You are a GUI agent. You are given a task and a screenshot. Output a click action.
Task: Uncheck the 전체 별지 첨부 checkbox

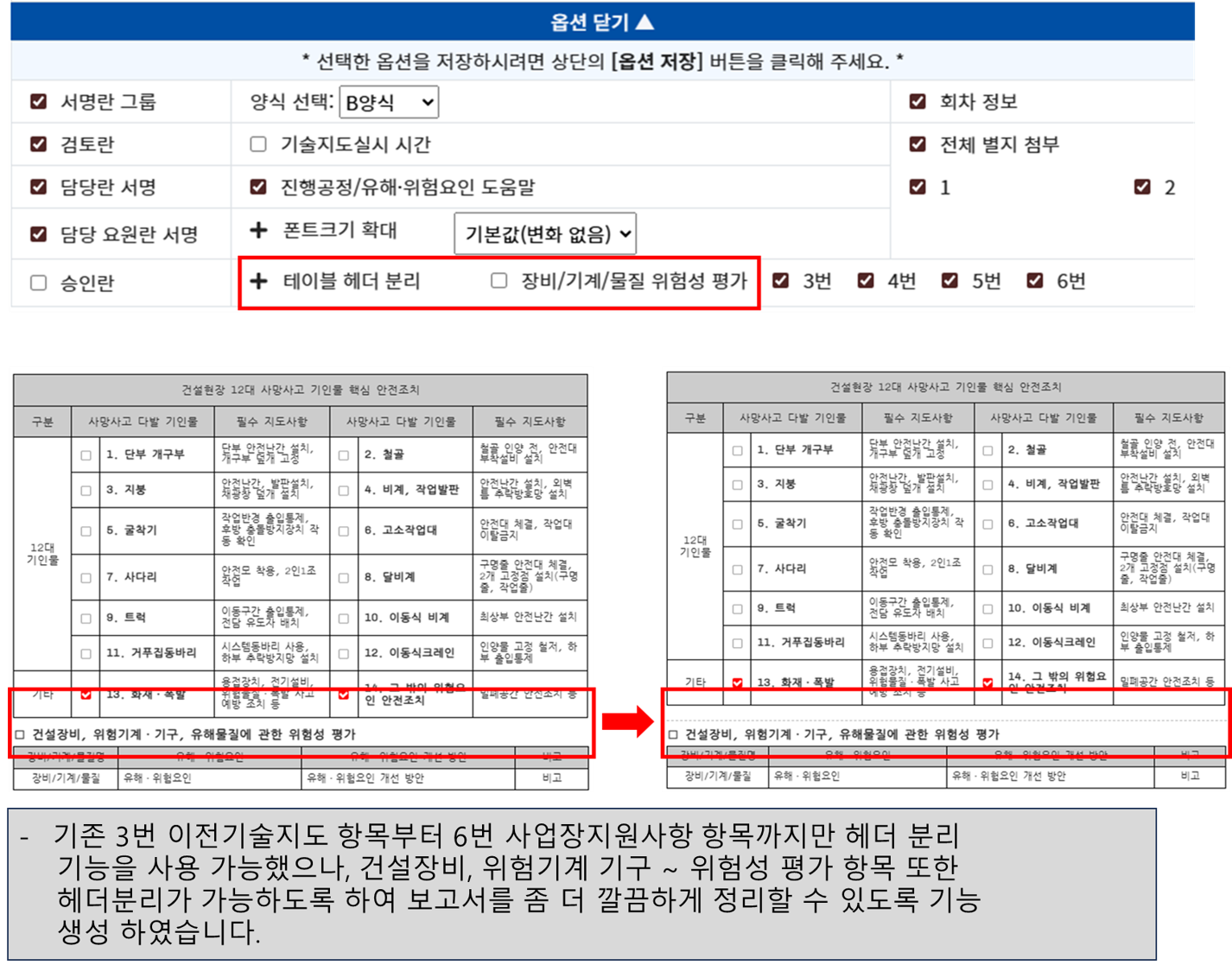918,143
